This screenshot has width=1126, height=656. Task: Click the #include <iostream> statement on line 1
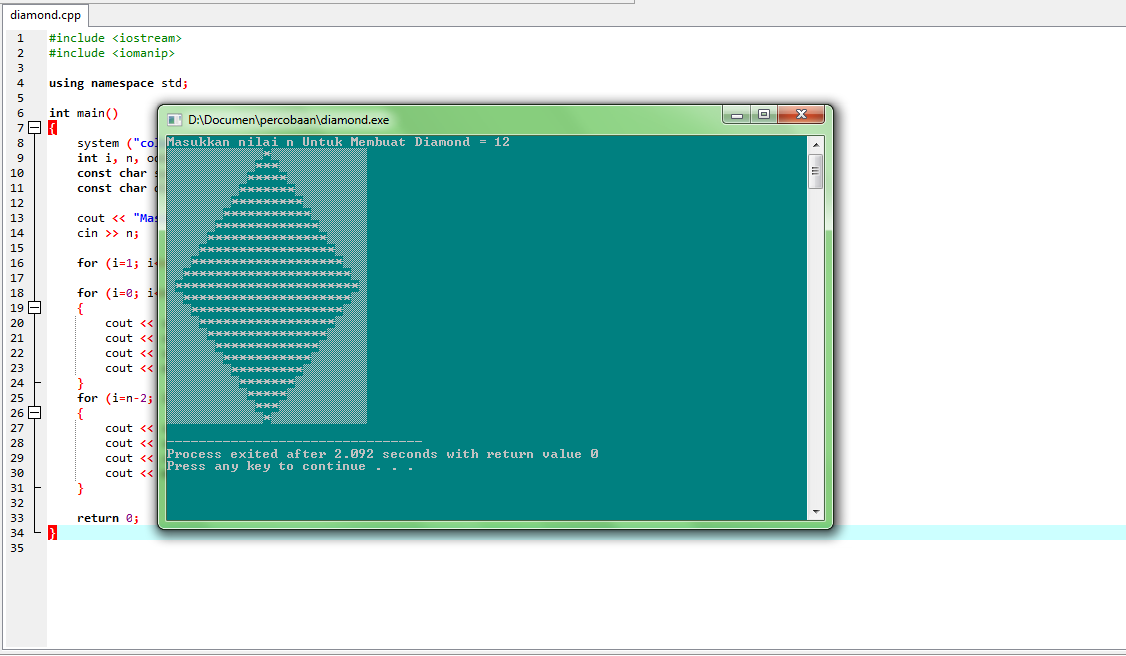[x=113, y=37]
